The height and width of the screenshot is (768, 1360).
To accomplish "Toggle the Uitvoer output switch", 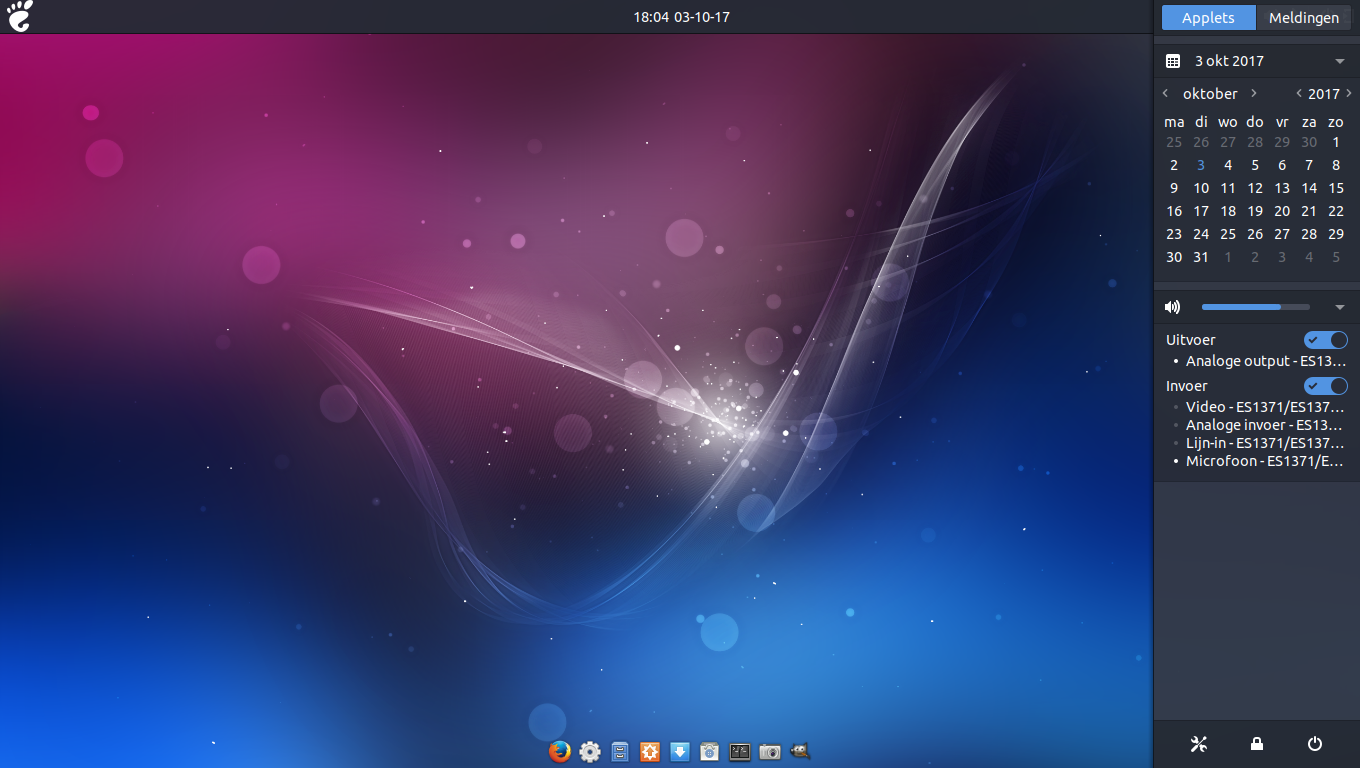I will (1325, 340).
